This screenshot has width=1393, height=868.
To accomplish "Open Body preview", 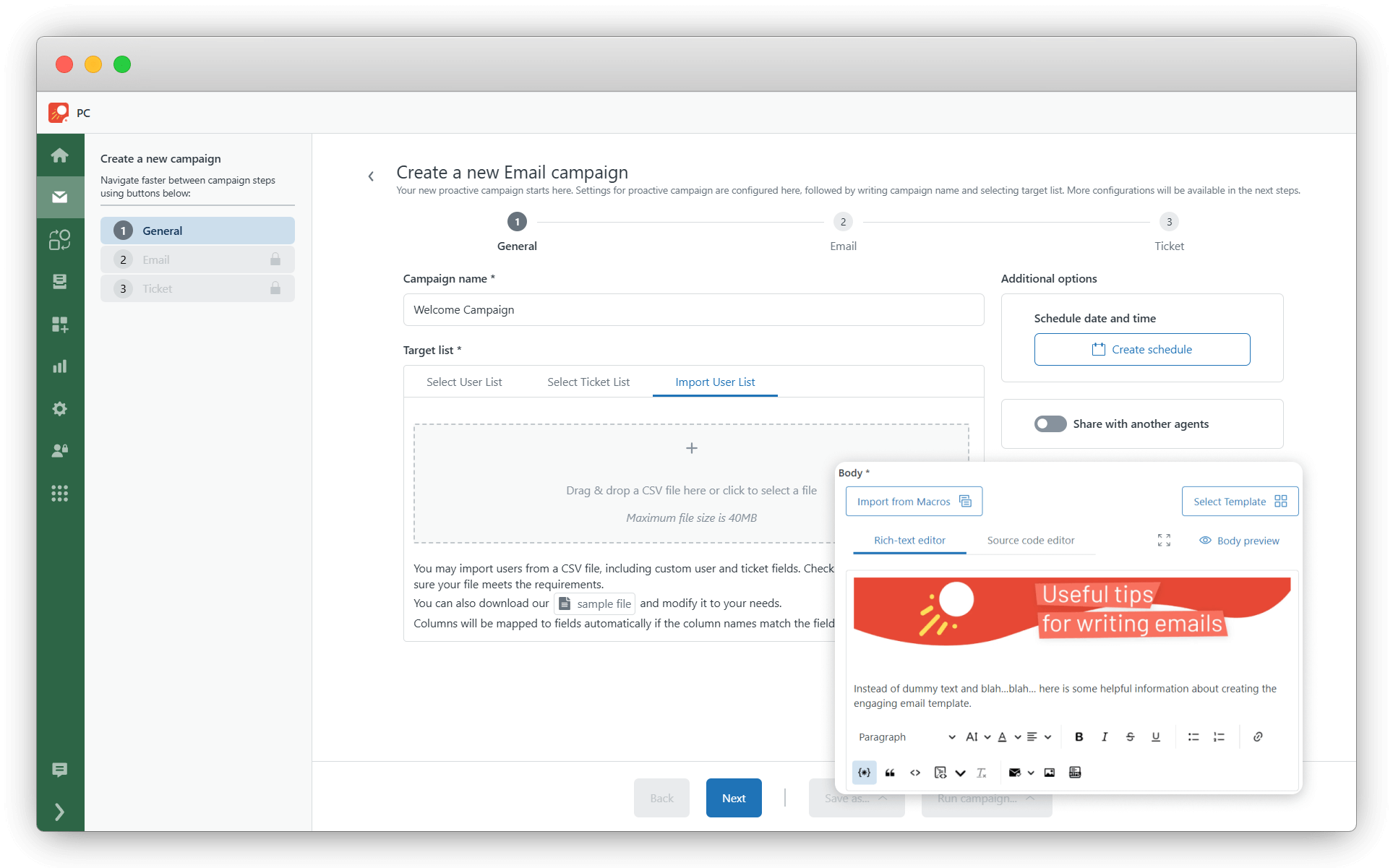I will [x=1239, y=541].
